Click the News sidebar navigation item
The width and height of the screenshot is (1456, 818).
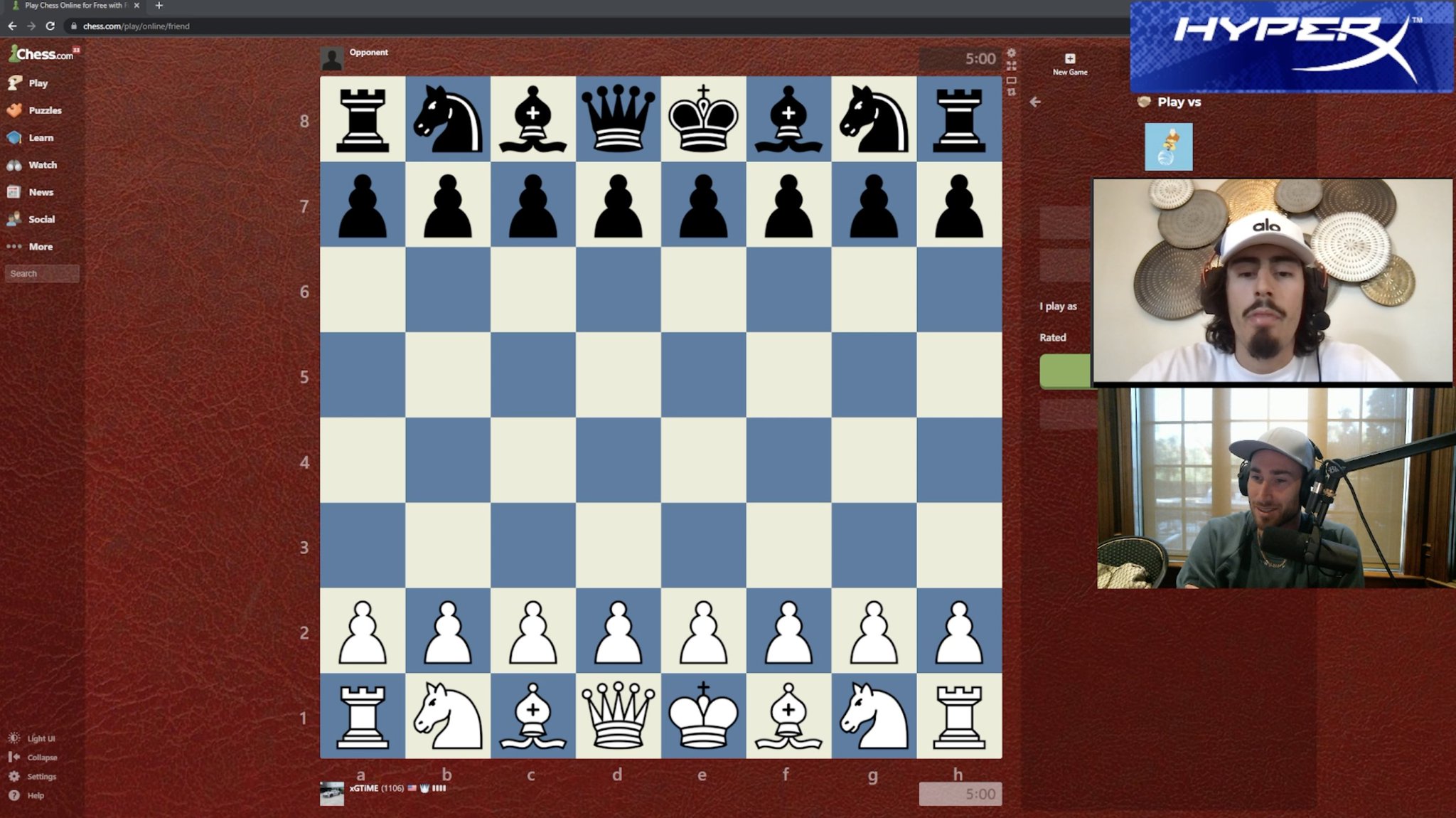(40, 191)
